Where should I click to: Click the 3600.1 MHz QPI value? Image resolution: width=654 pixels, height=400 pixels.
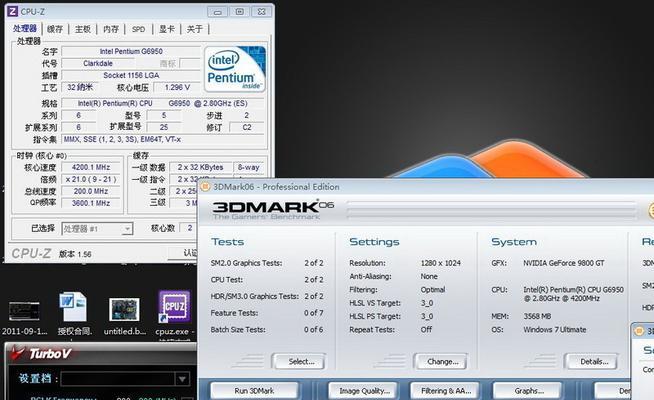pos(91,203)
